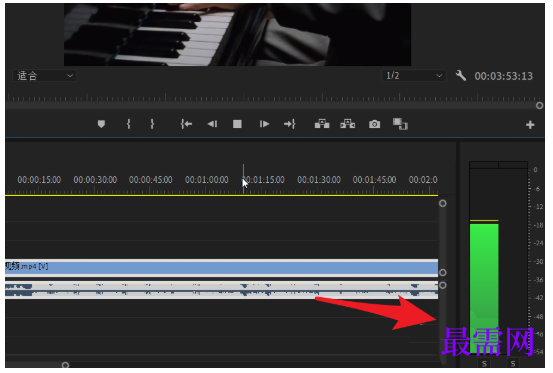Viewport: 553px width, 373px height.
Task: Click the timeline ruler at 00:00:15:00
Action: coord(39,180)
